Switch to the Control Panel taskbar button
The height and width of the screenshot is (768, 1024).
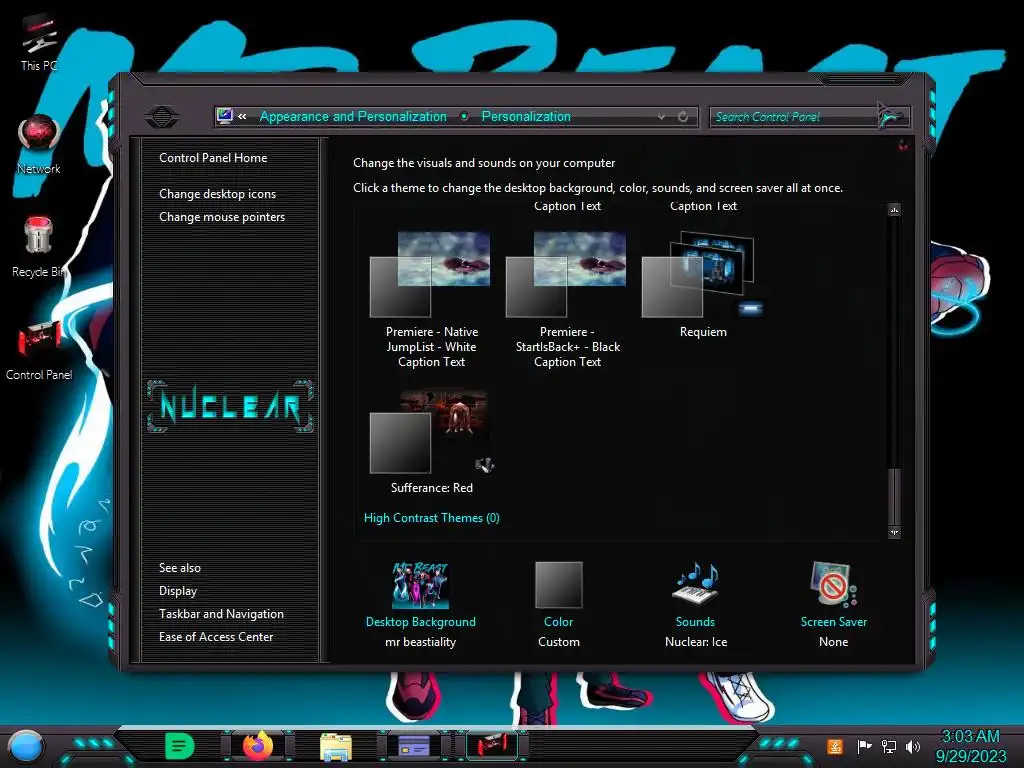[x=492, y=745]
